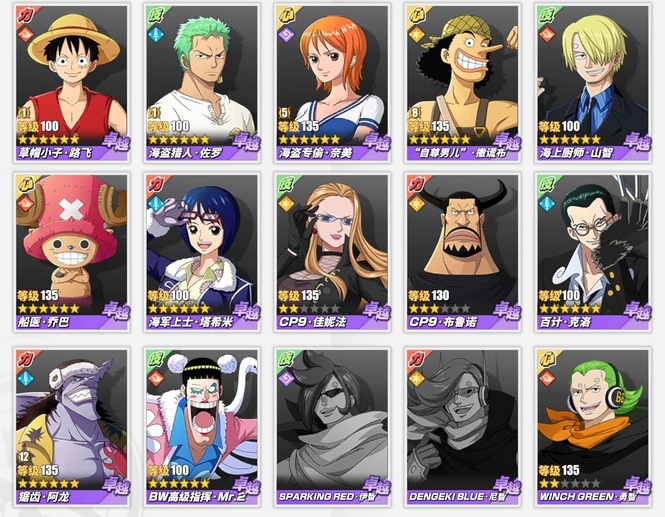Select the name label 海盗专偷·奈美
665x517 pixels.
point(316,153)
